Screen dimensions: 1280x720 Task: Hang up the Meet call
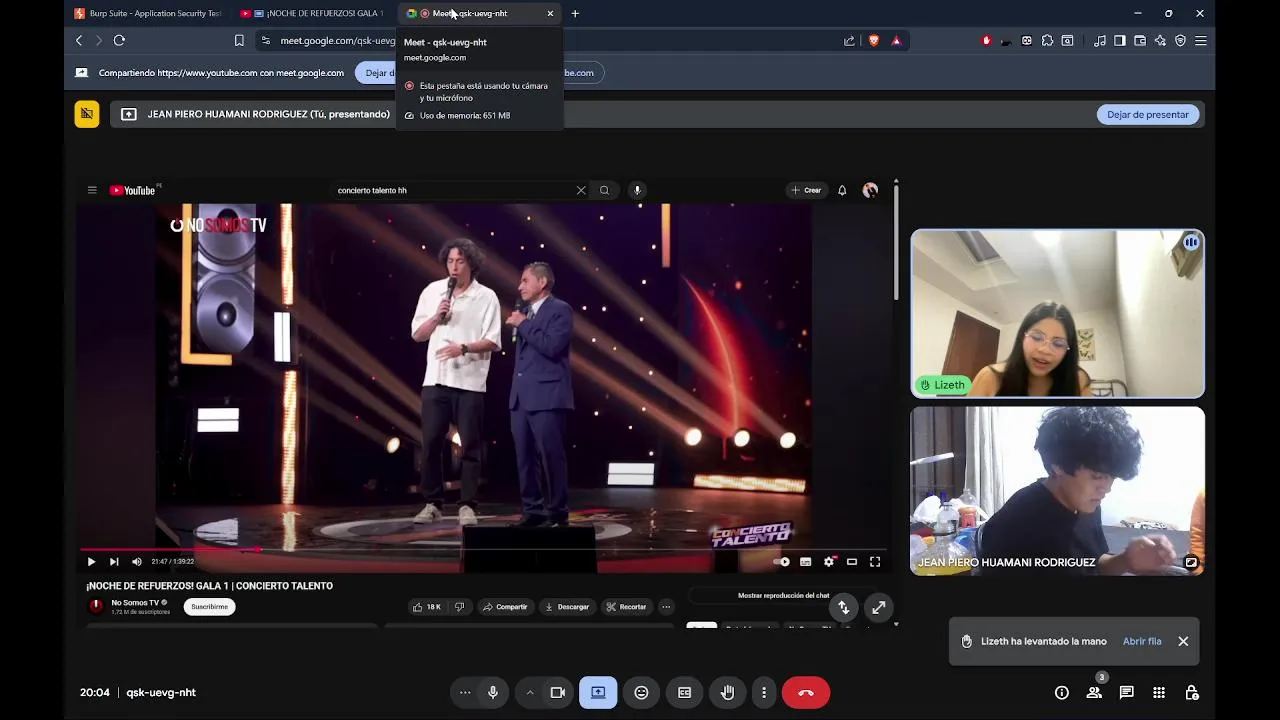(806, 692)
